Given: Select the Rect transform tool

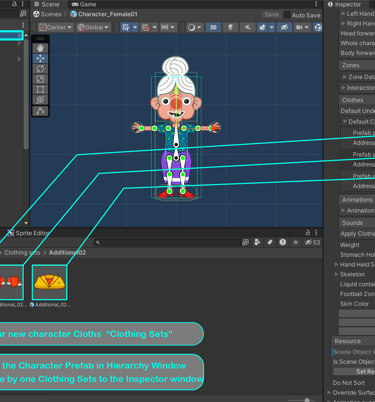Looking at the screenshot, I should pos(40,90).
